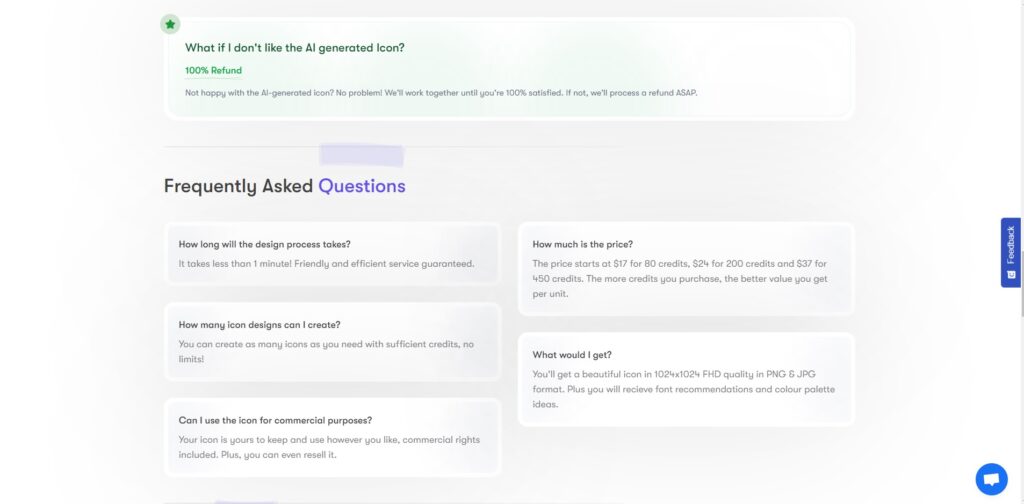The width and height of the screenshot is (1024, 504).
Task: Select the 'What would I get?' question
Action: coord(572,354)
